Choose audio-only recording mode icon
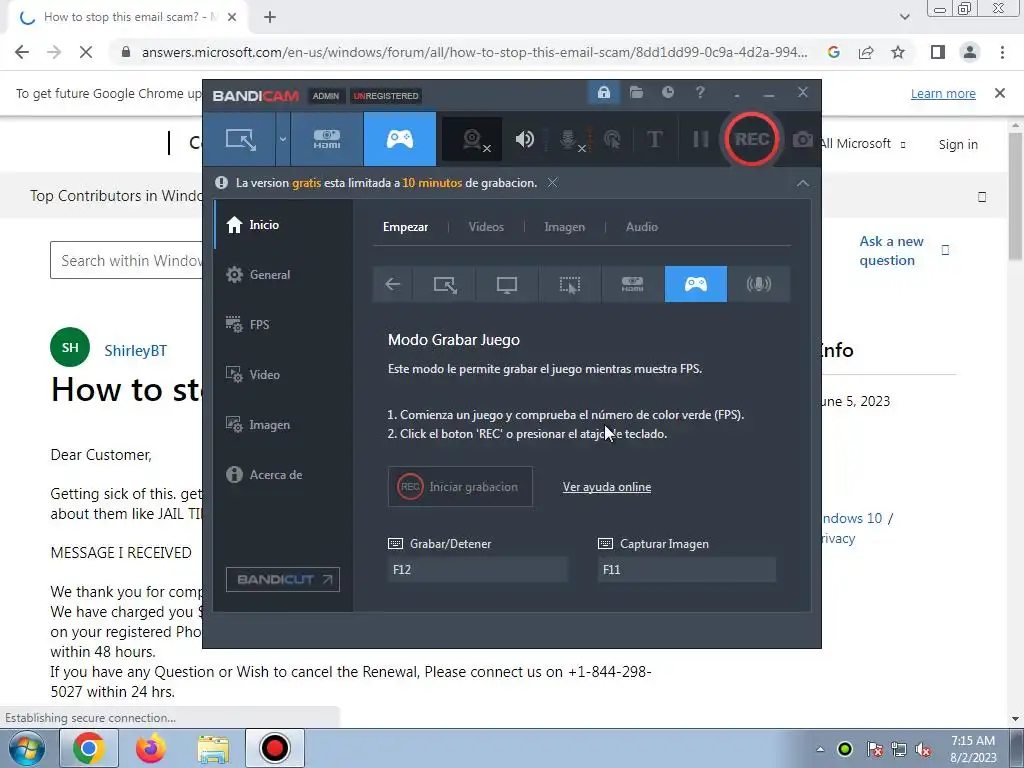Screen dimensions: 1024x768 tap(759, 284)
